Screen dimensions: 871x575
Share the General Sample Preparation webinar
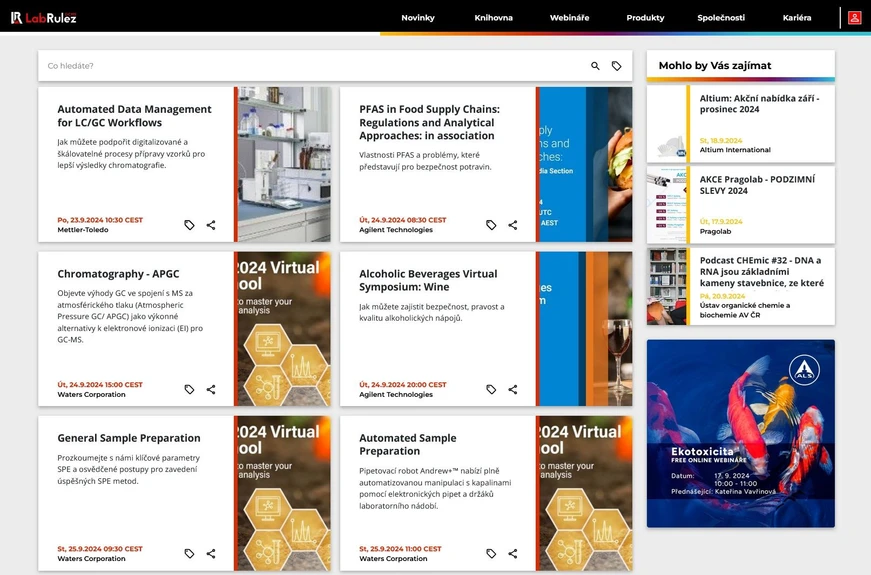coord(211,553)
